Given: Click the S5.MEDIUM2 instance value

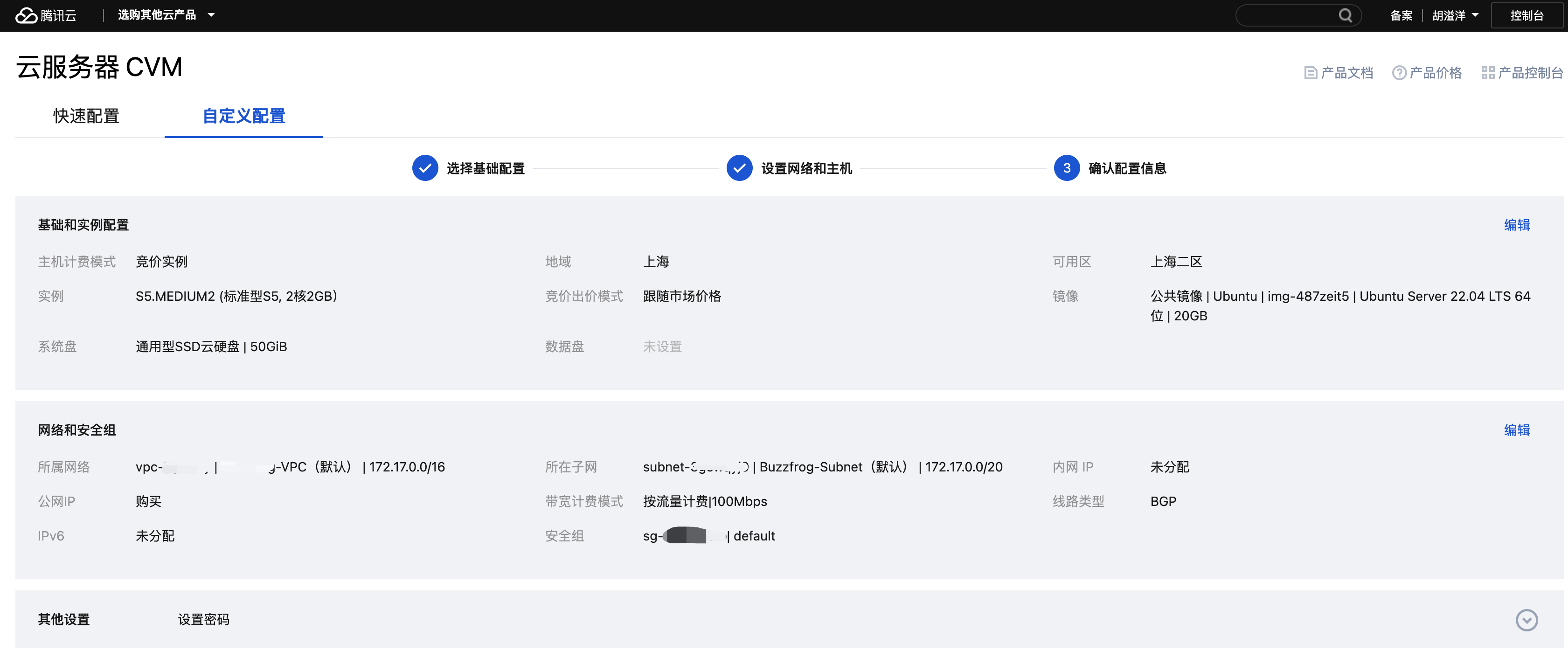Looking at the screenshot, I should [x=236, y=296].
